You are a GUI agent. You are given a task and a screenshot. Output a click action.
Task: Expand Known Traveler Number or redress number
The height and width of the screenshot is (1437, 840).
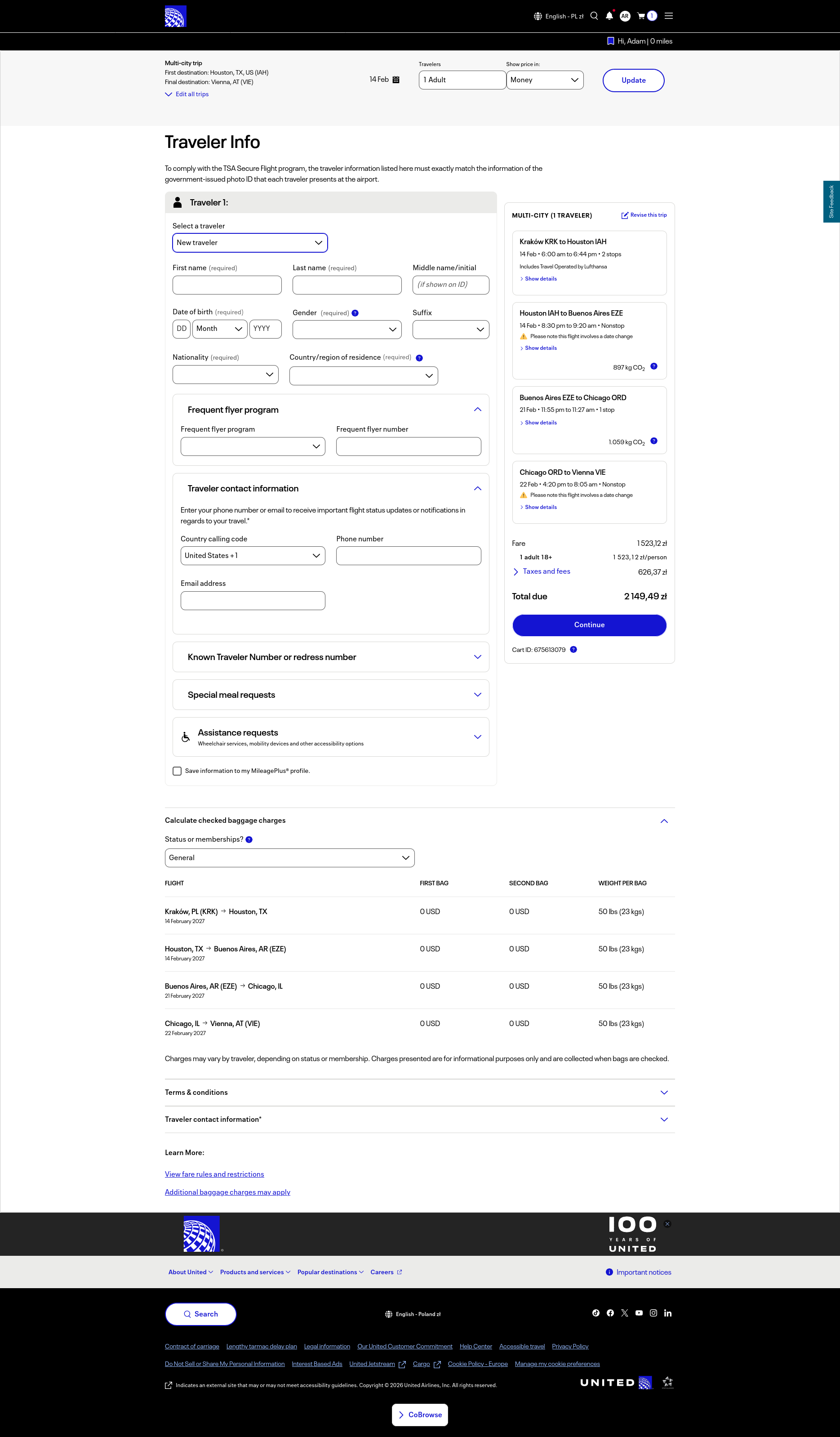[x=331, y=657]
